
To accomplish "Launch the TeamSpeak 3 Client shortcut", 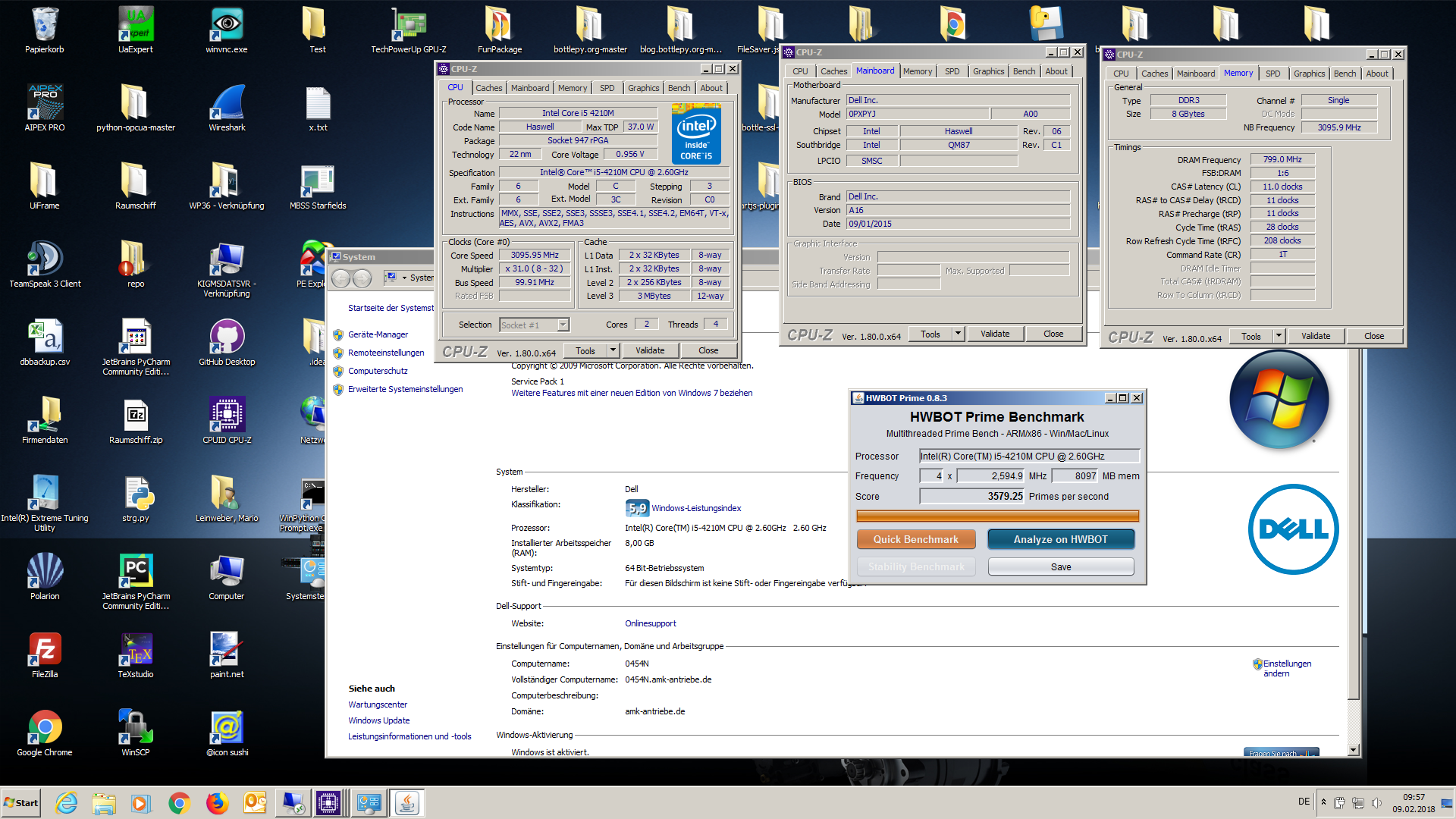I will 45,265.
